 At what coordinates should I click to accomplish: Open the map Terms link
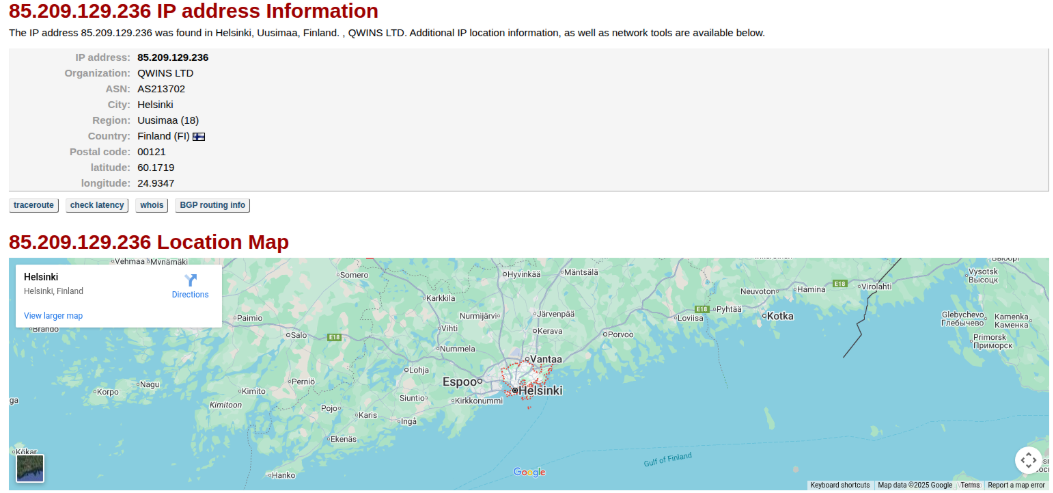point(970,485)
